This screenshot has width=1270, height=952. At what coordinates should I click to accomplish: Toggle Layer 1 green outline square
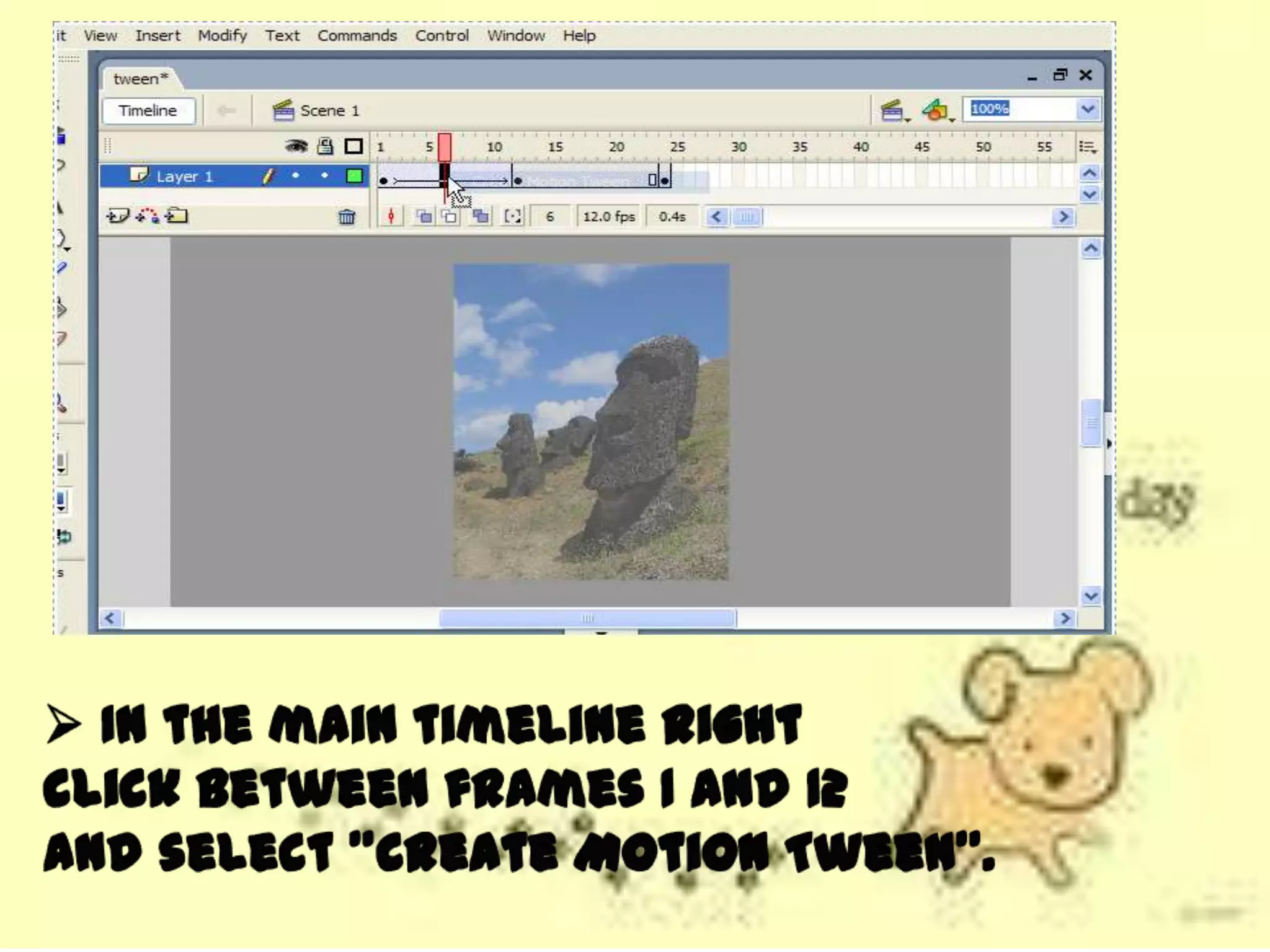tap(354, 177)
